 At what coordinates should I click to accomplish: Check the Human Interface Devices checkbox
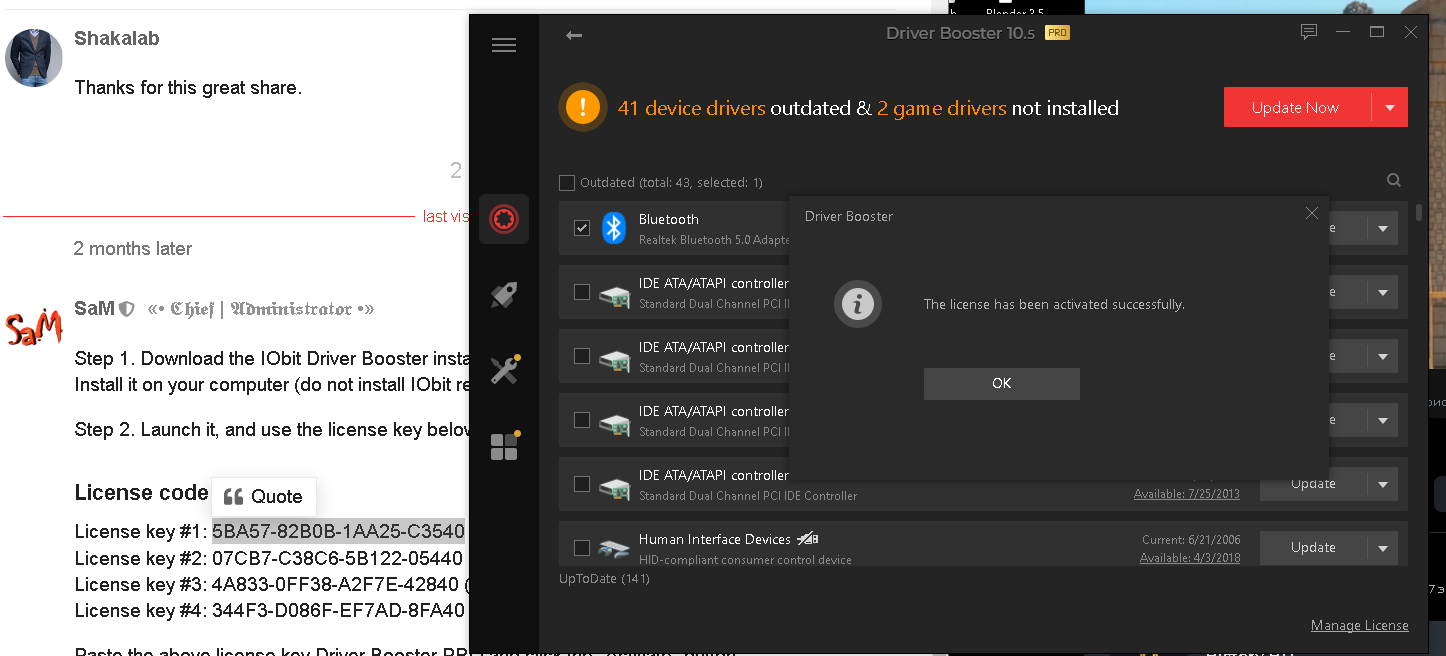(x=582, y=548)
